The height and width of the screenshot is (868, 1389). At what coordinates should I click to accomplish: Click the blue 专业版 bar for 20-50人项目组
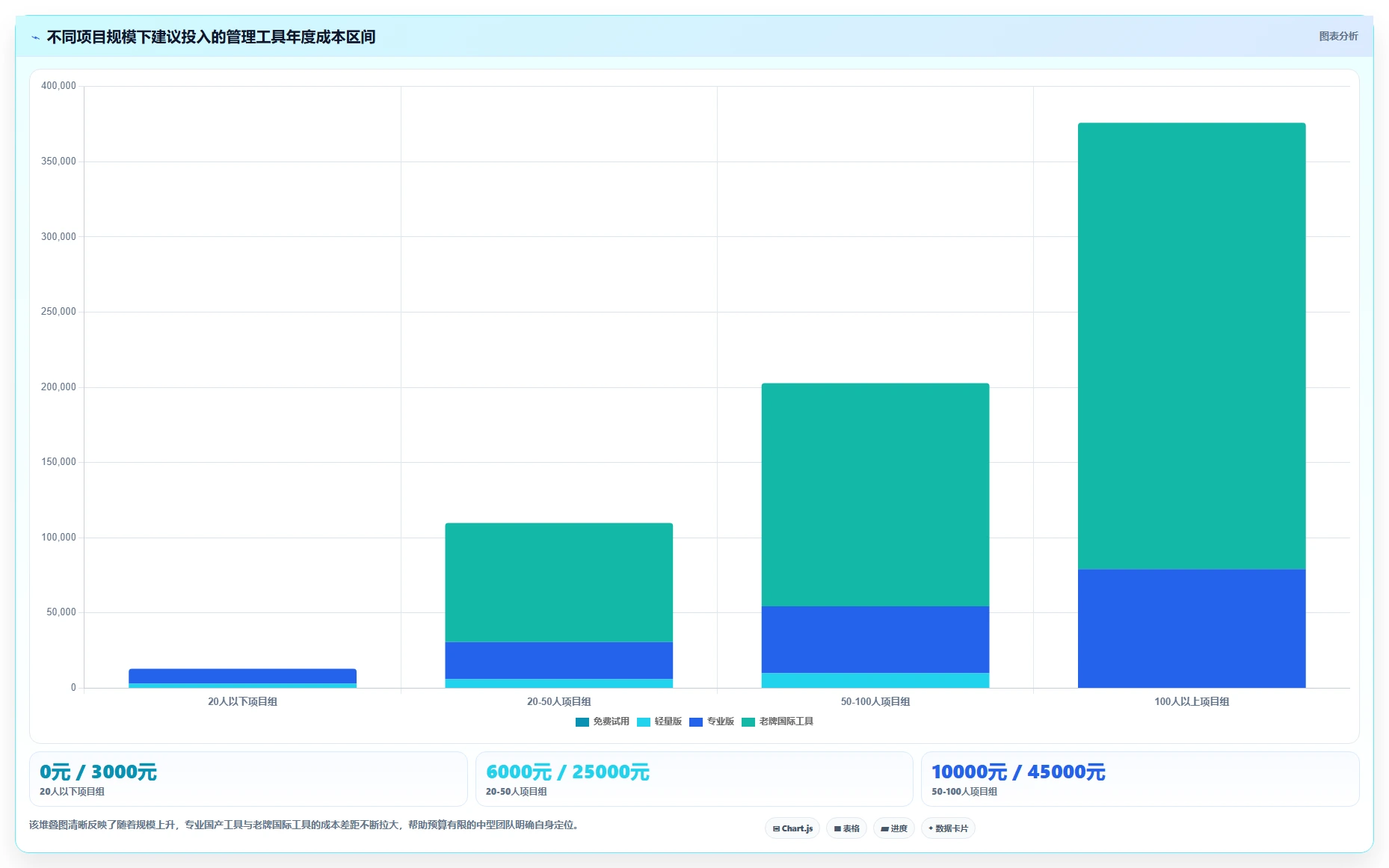[x=559, y=661]
